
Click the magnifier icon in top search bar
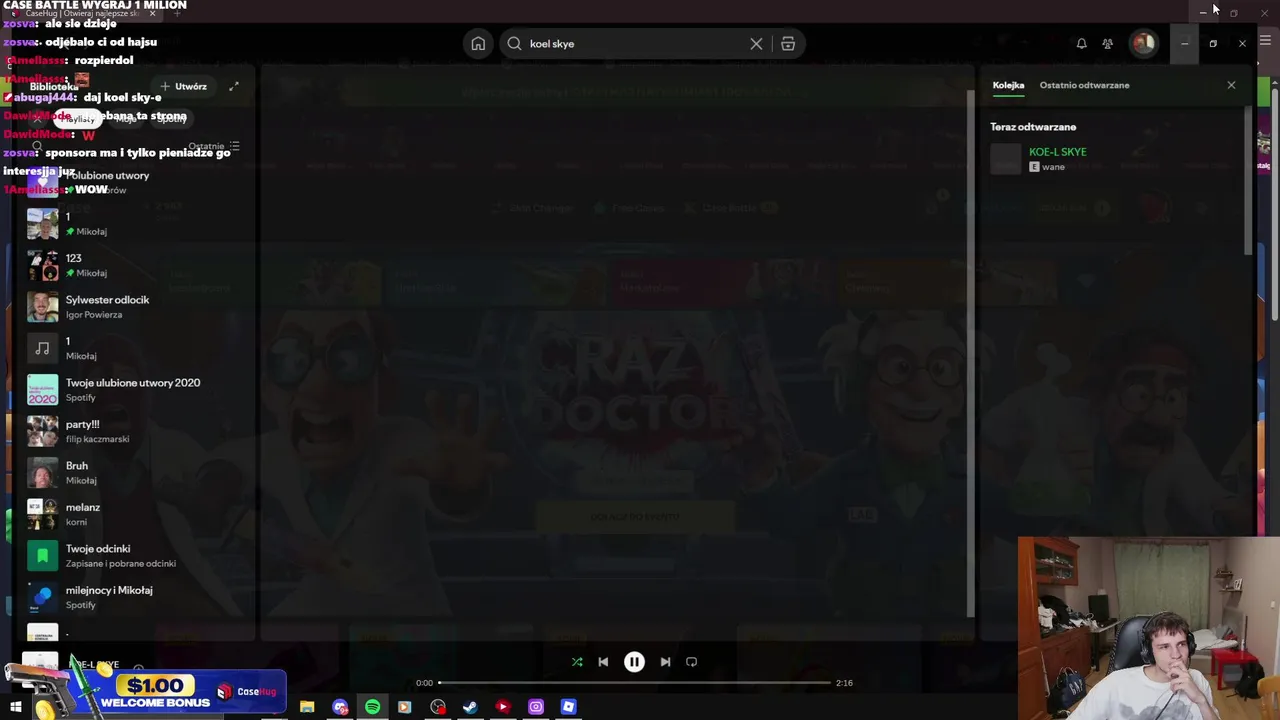pos(514,44)
